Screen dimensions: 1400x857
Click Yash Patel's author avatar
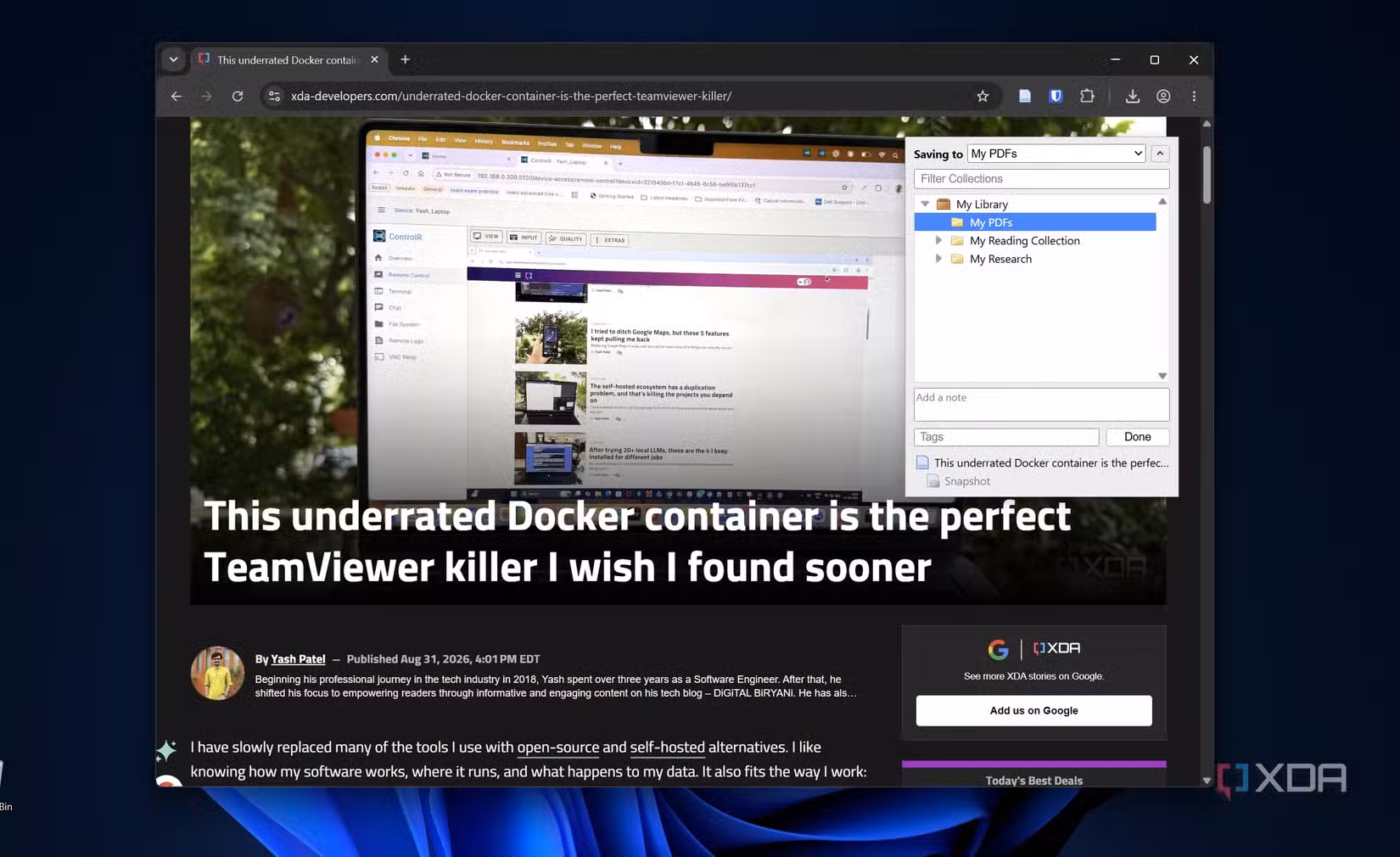pyautogui.click(x=217, y=673)
